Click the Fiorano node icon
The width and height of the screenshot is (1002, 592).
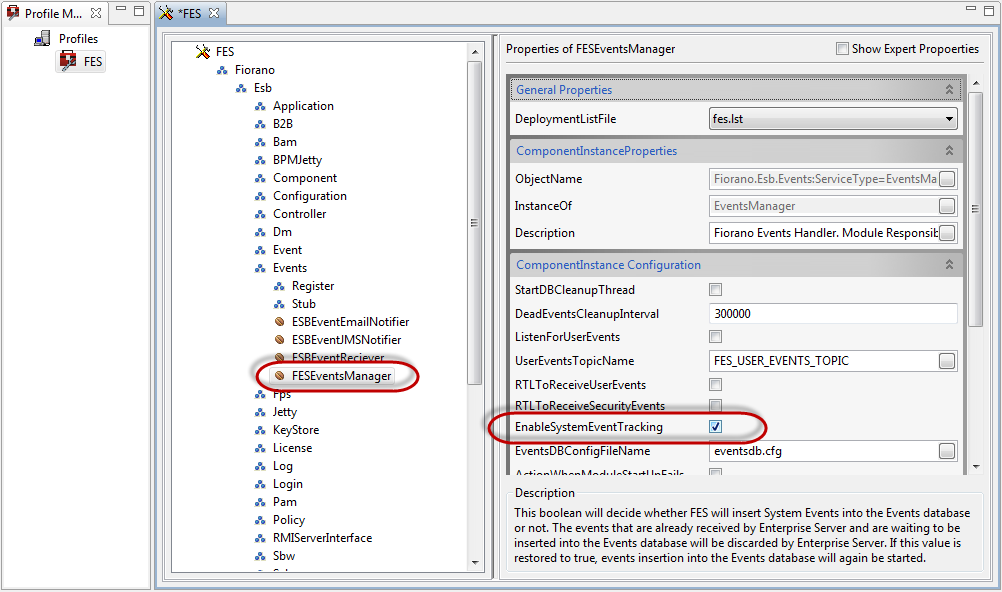coord(222,70)
